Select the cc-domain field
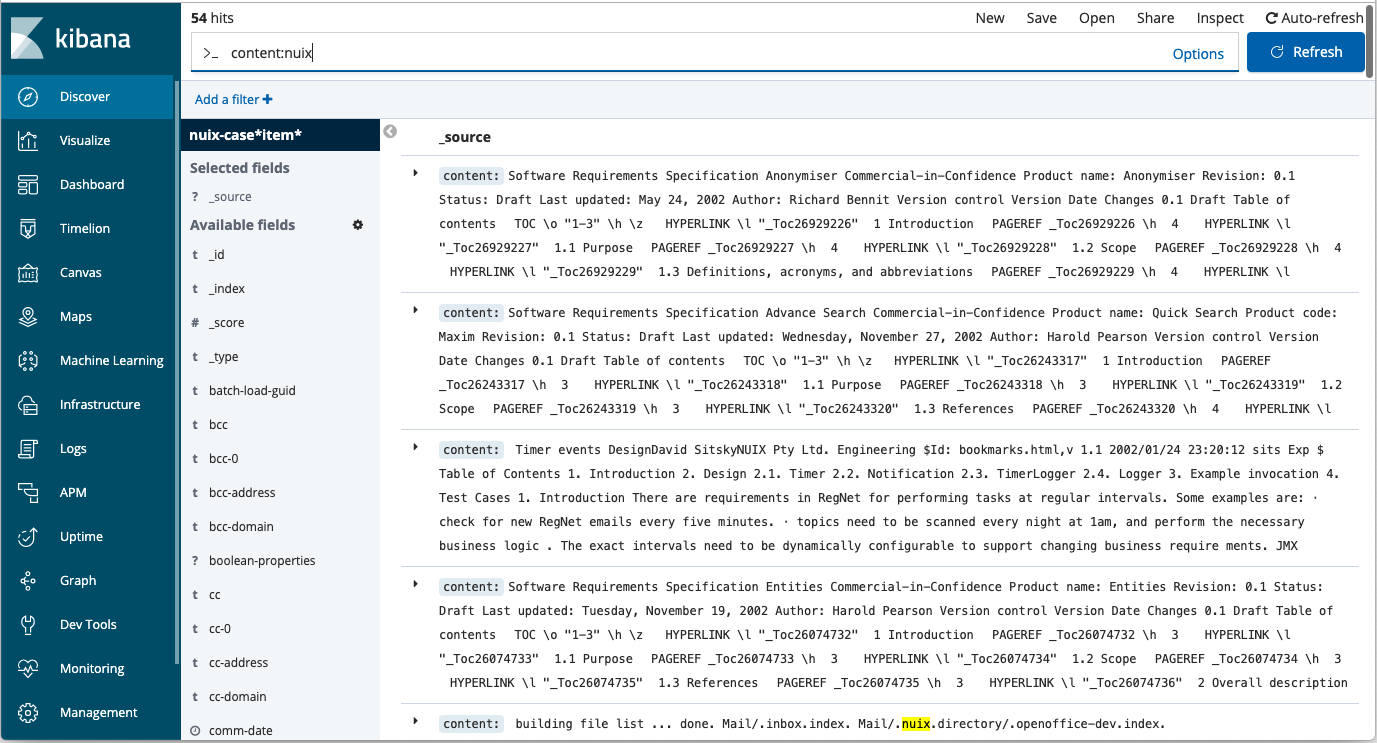 click(x=237, y=697)
